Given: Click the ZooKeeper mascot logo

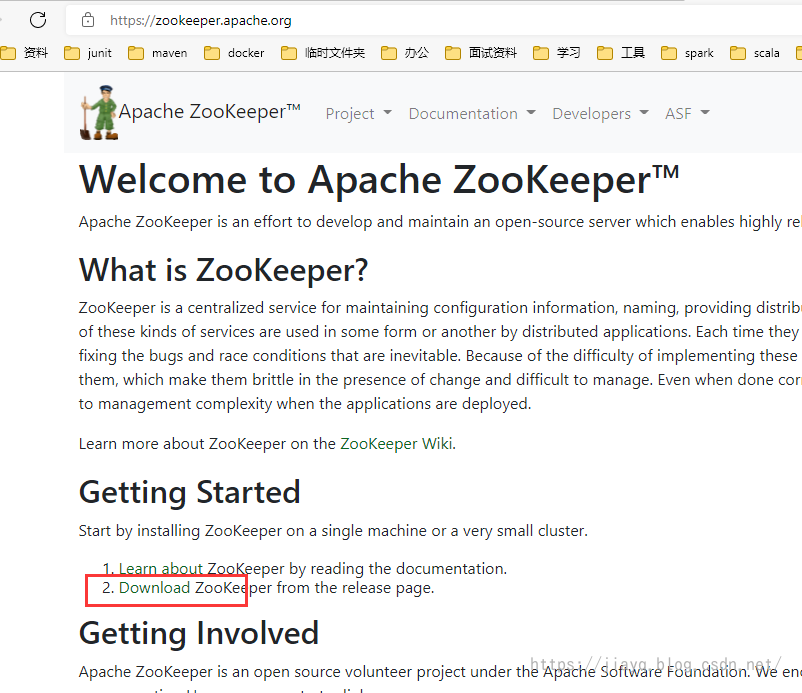Looking at the screenshot, I should pyautogui.click(x=99, y=113).
